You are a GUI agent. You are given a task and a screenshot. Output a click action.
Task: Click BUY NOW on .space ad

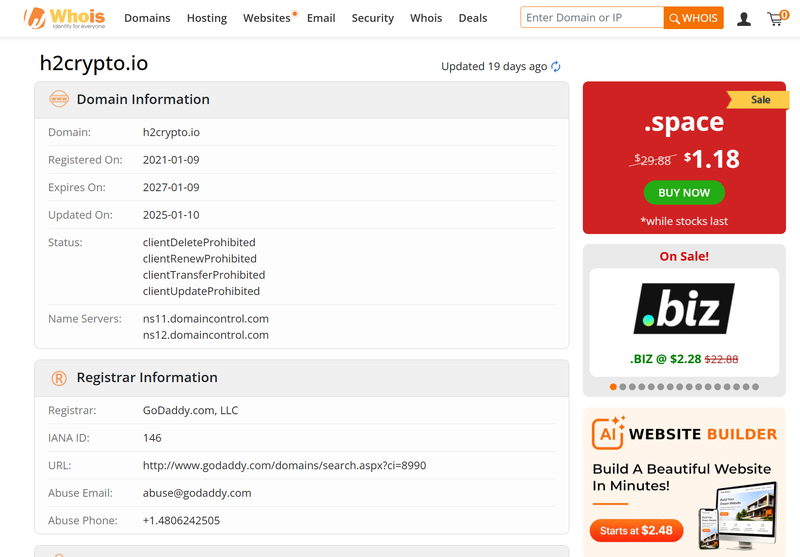click(x=684, y=193)
